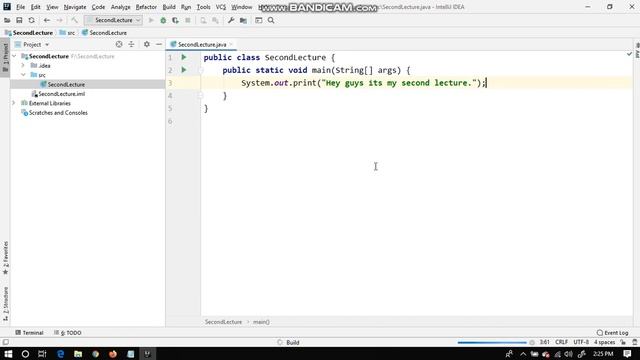Image resolution: width=640 pixels, height=360 pixels.
Task: Click the 3:61 cursor position indicator
Action: [x=544, y=342]
